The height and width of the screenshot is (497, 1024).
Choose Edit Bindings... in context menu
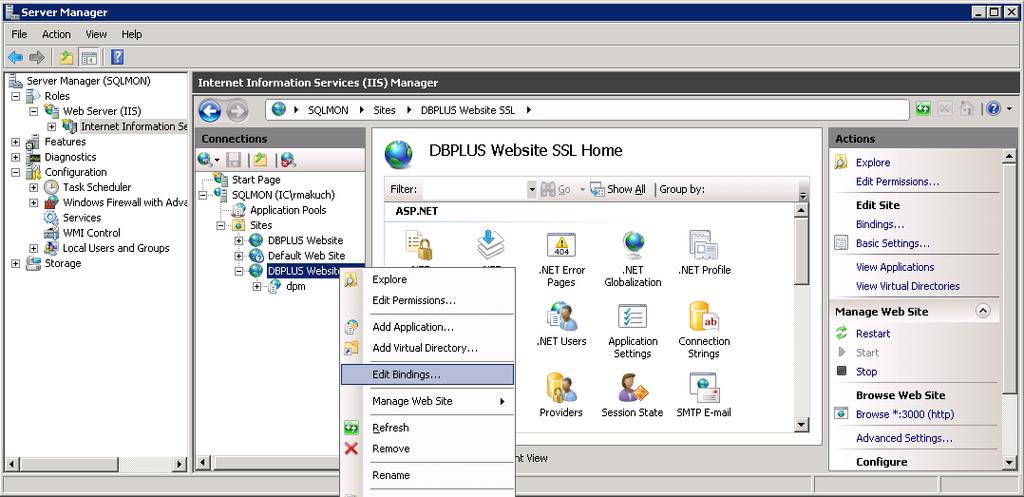(428, 375)
